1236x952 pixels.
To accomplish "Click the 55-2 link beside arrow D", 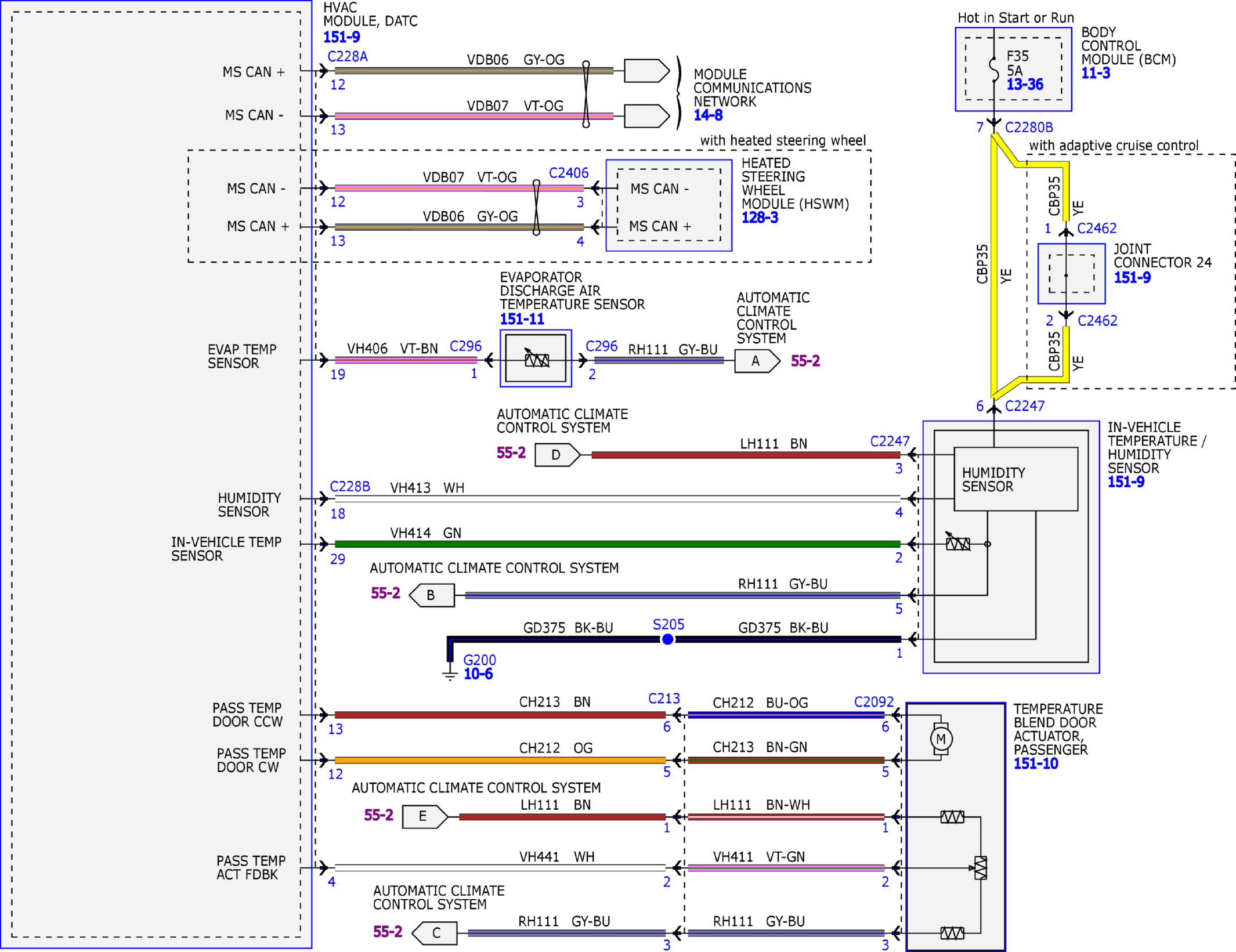I will [511, 453].
